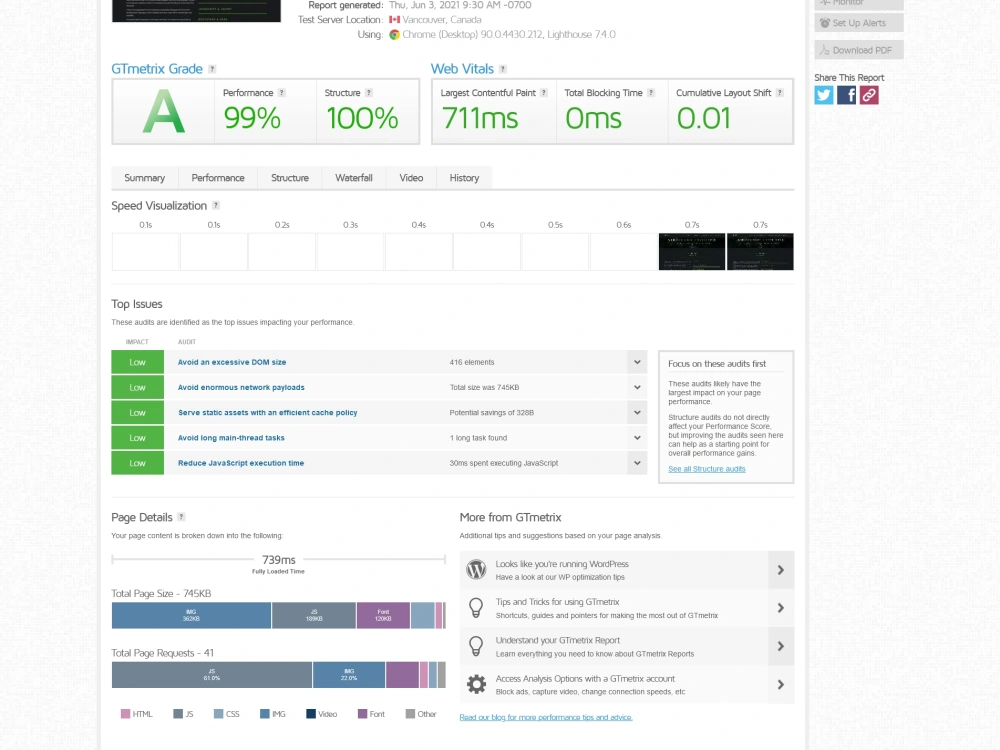Open Understand your GTmetrix Report chevron
The image size is (1000, 750).
pos(781,647)
